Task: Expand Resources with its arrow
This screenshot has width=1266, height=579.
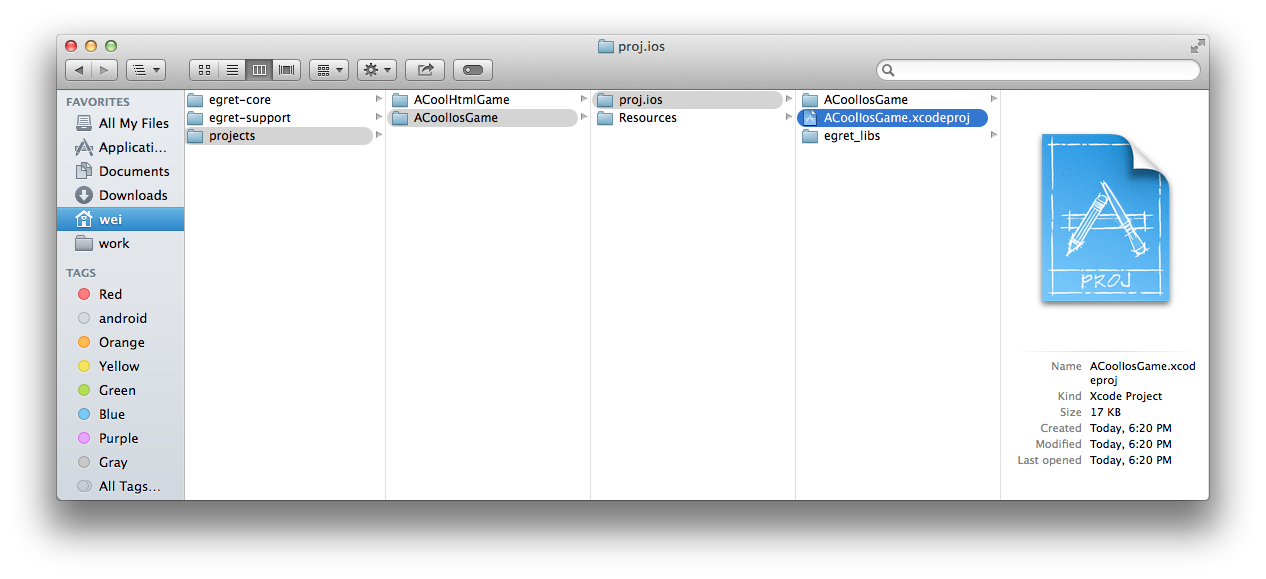Action: point(789,117)
